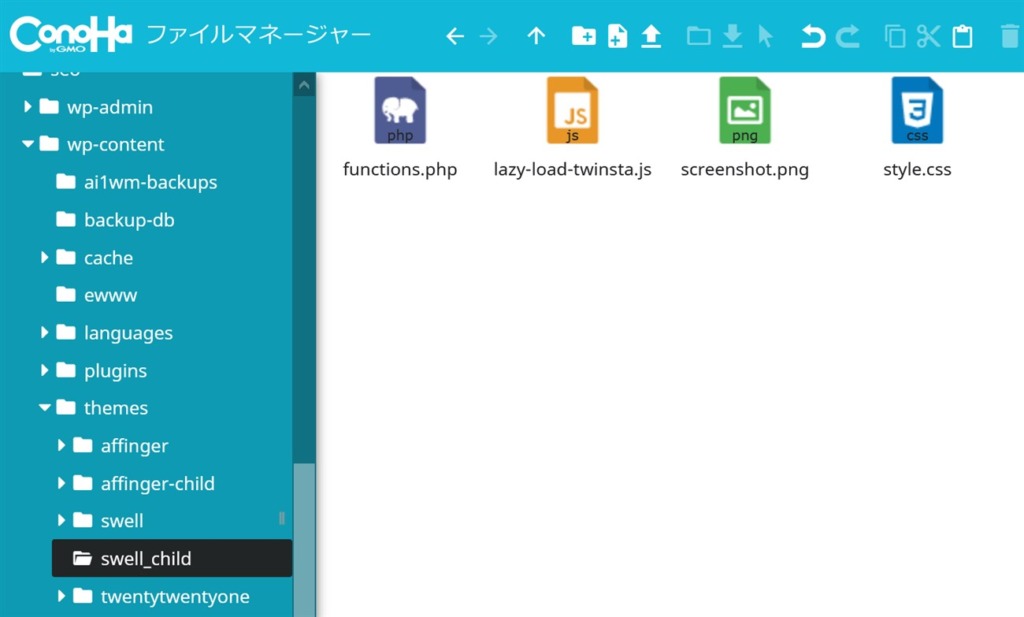1024x617 pixels.
Task: Select the screenshot.png file icon
Action: pos(744,110)
